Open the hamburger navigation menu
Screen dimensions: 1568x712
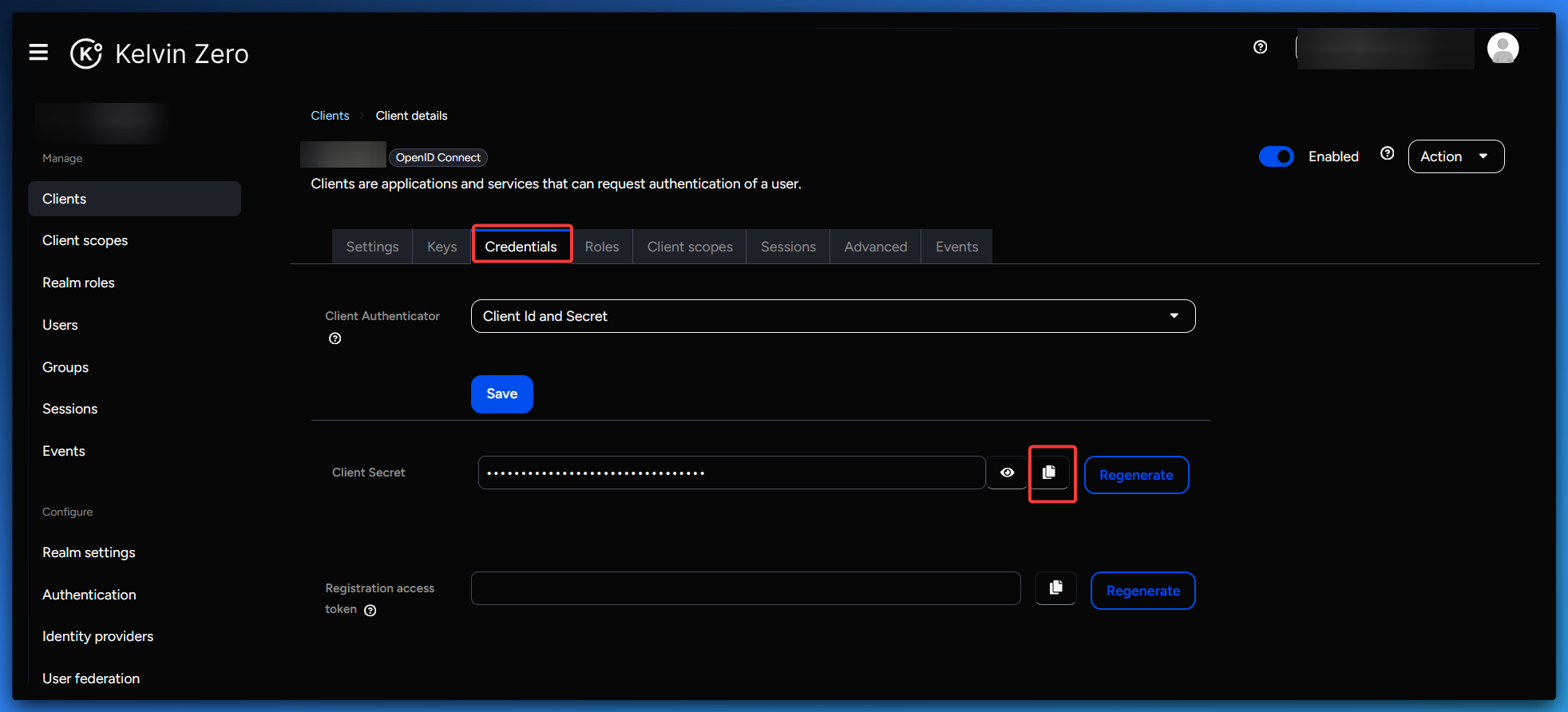[38, 53]
